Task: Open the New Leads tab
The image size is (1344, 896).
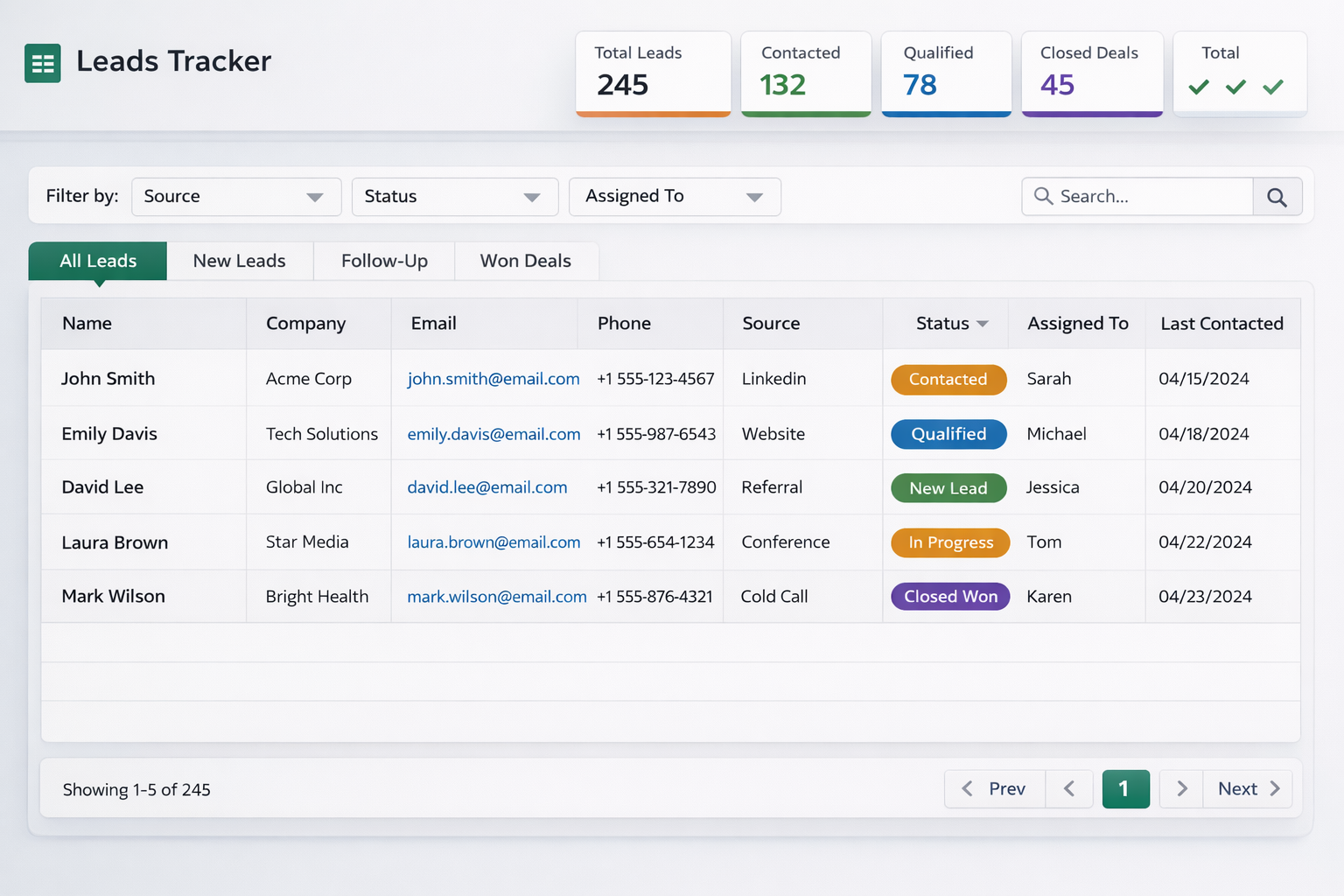Action: (239, 260)
